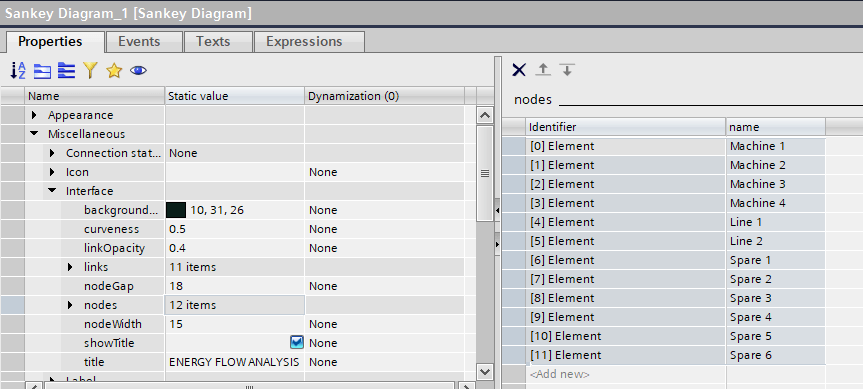Click the collapse all categories icon
The image size is (863, 389).
coord(66,70)
